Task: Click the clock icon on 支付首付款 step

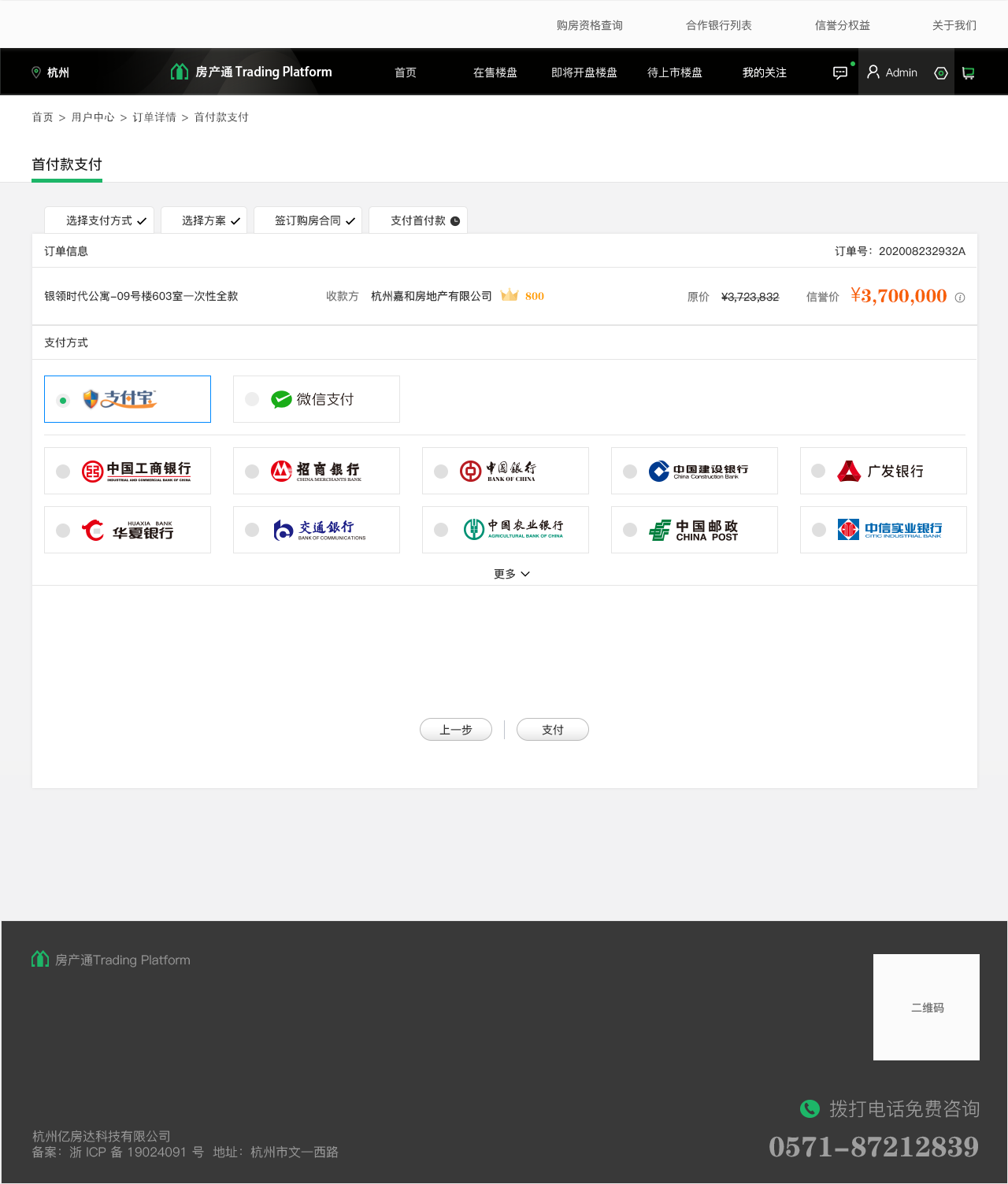Action: coord(455,221)
